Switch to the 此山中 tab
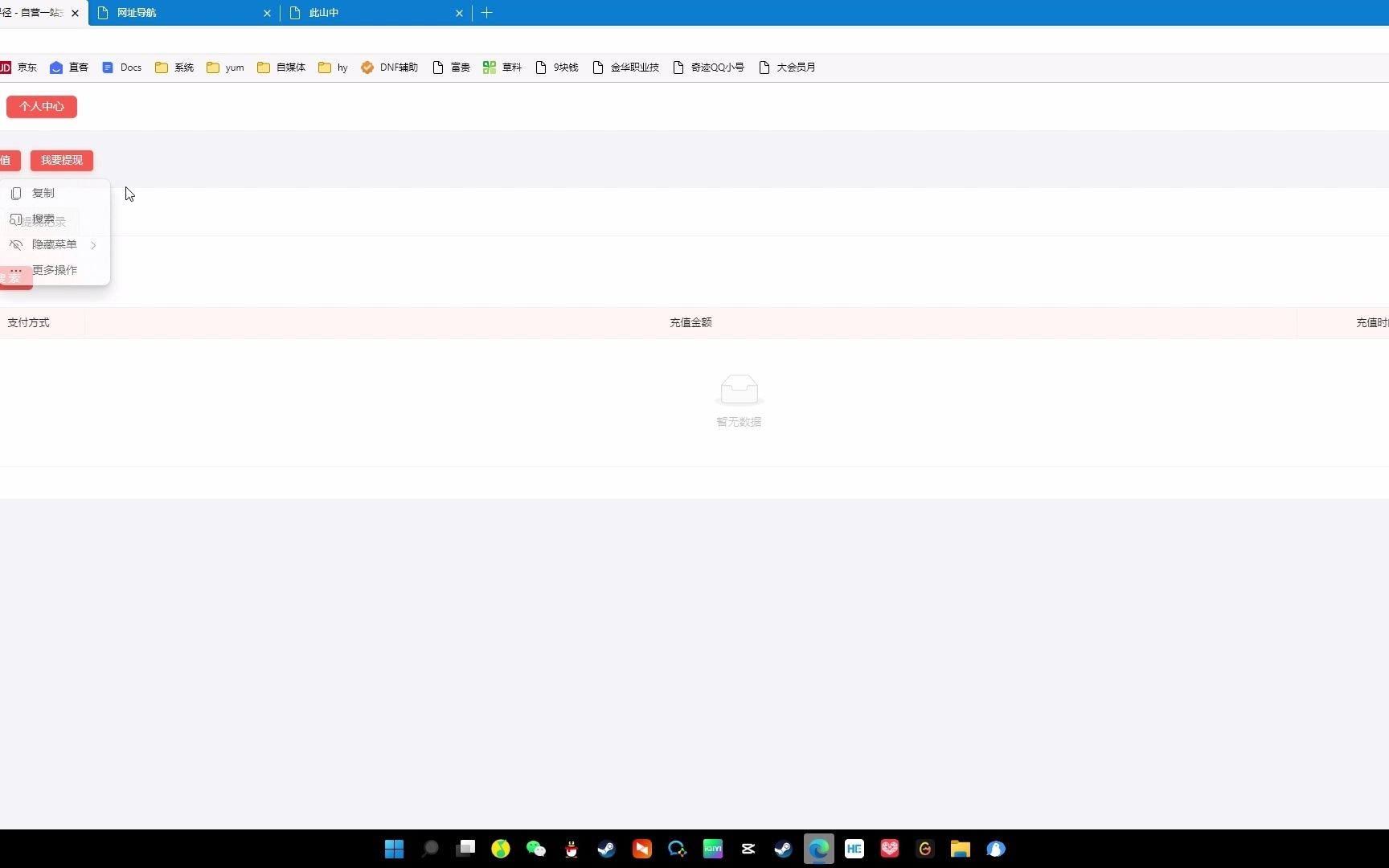This screenshot has width=1389, height=868. click(376, 13)
